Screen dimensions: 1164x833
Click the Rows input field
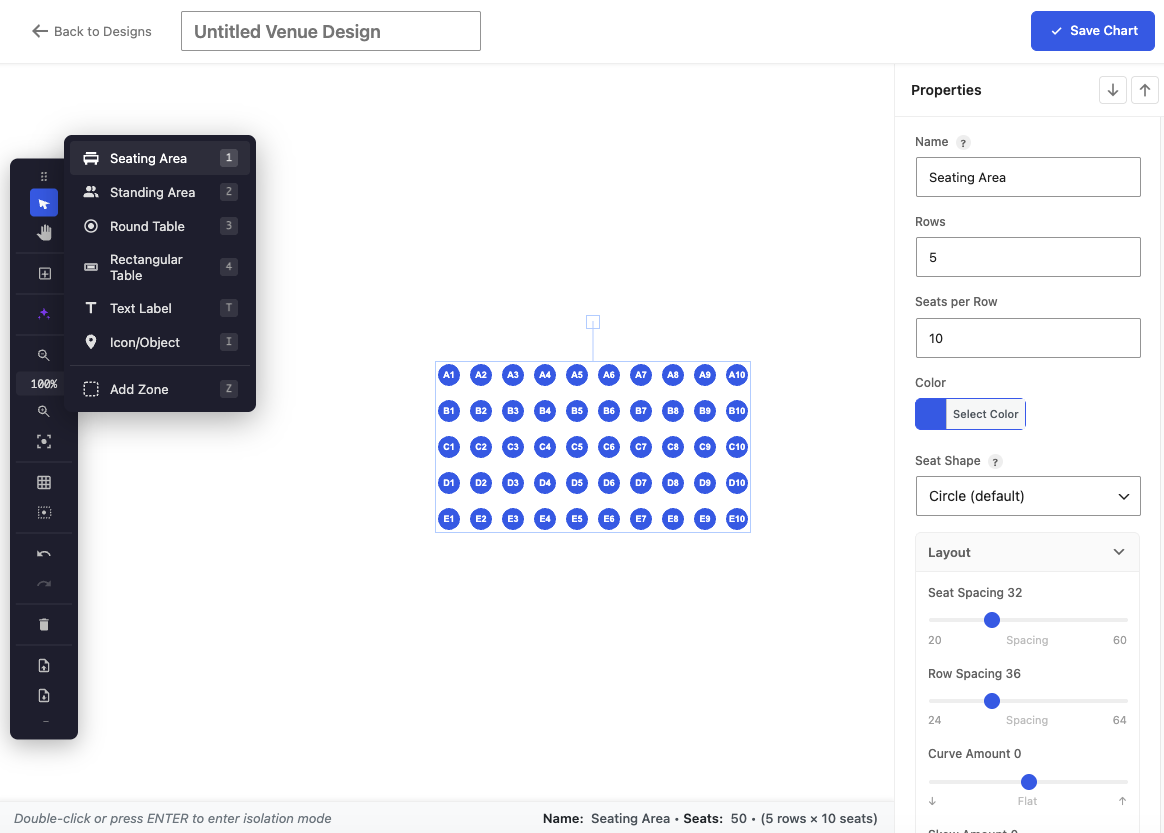point(1027,257)
